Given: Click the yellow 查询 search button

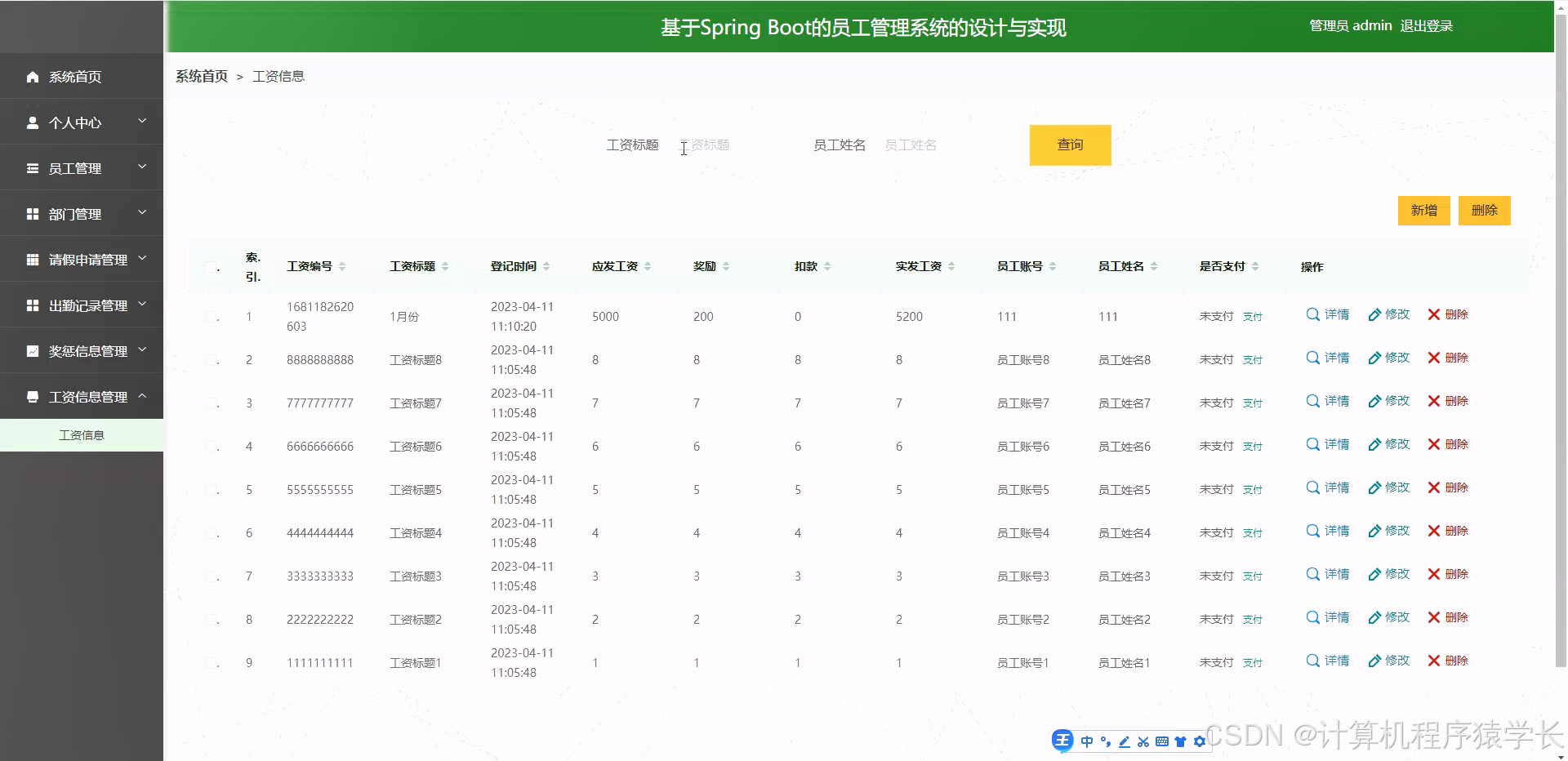Looking at the screenshot, I should click(x=1070, y=145).
